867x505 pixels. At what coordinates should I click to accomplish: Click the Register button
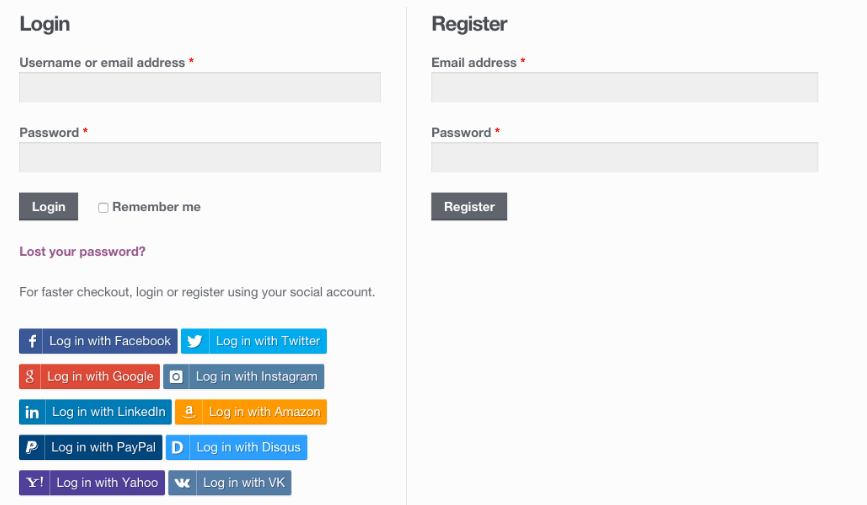pyautogui.click(x=469, y=206)
